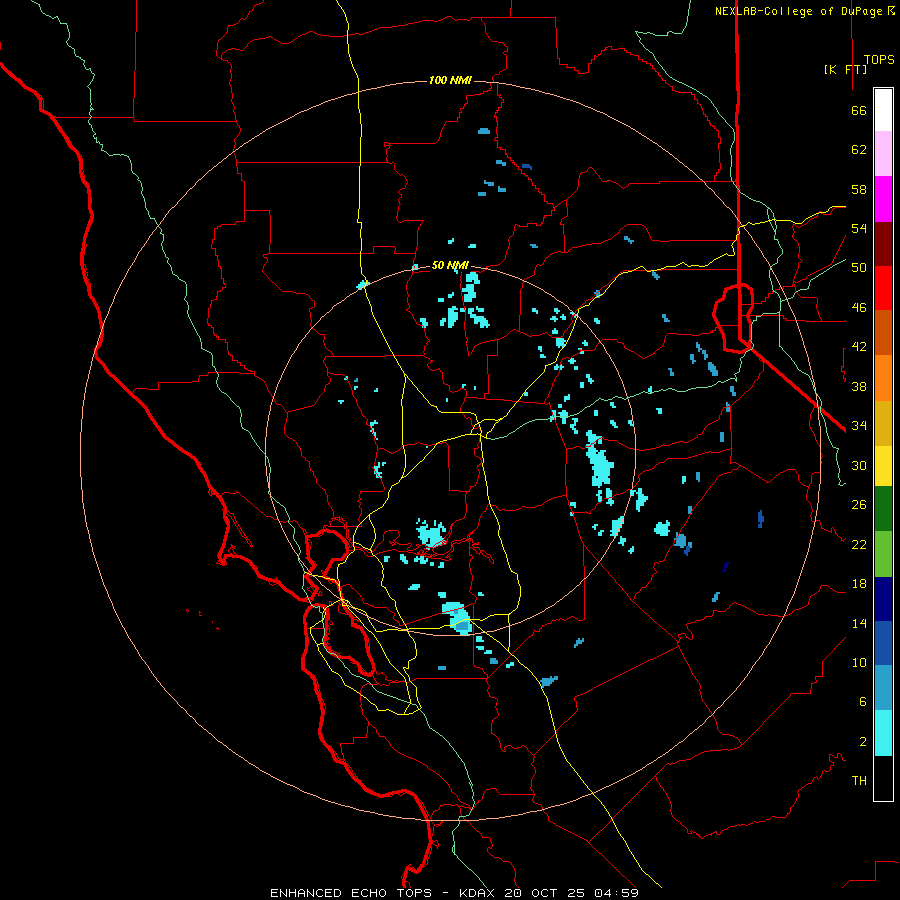Click the '20 OCT 25' date text

545,893
